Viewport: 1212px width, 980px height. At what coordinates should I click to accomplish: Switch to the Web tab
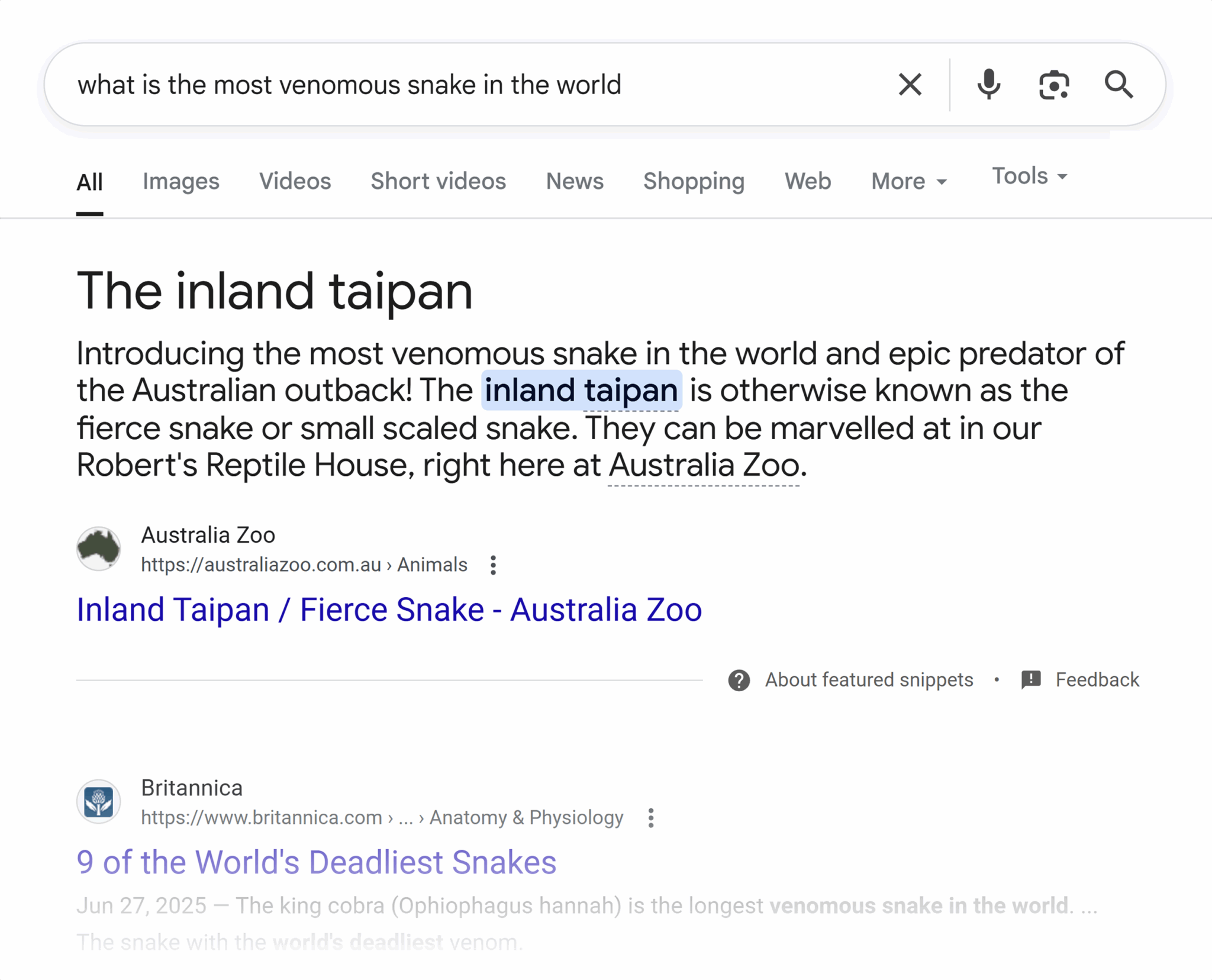tap(807, 181)
